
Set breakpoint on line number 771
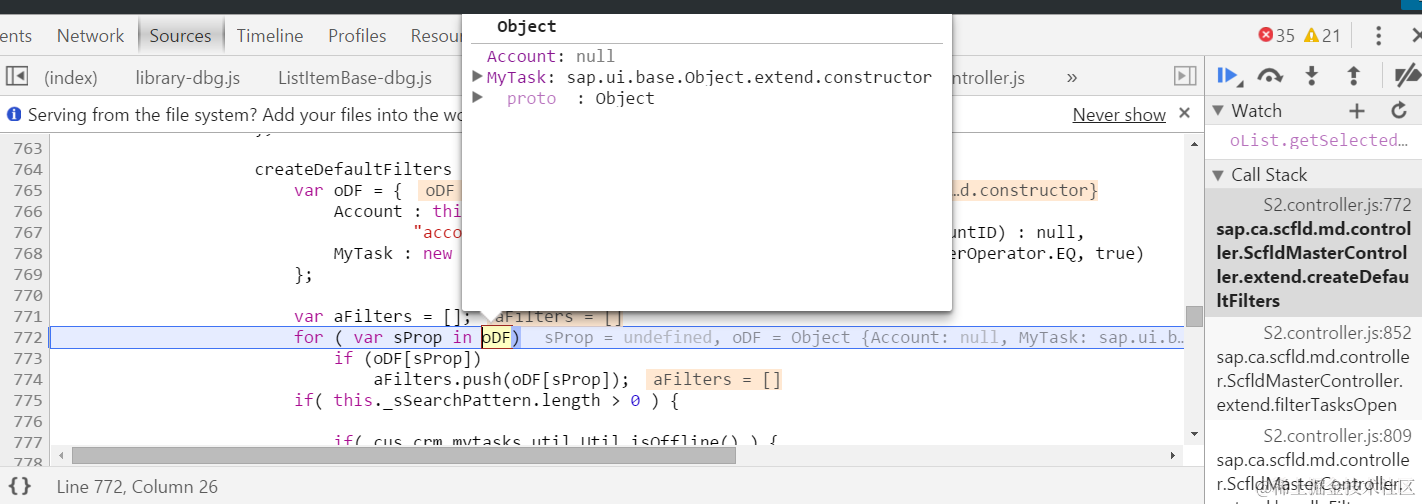[x=26, y=316]
